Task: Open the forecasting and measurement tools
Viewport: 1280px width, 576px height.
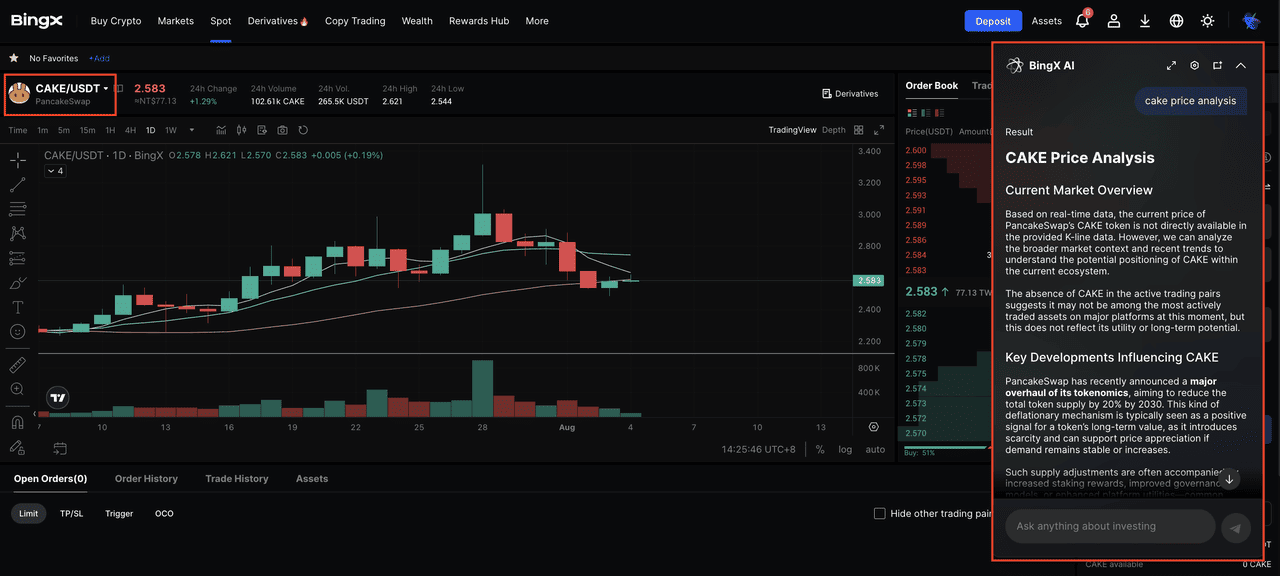Action: coord(17,258)
